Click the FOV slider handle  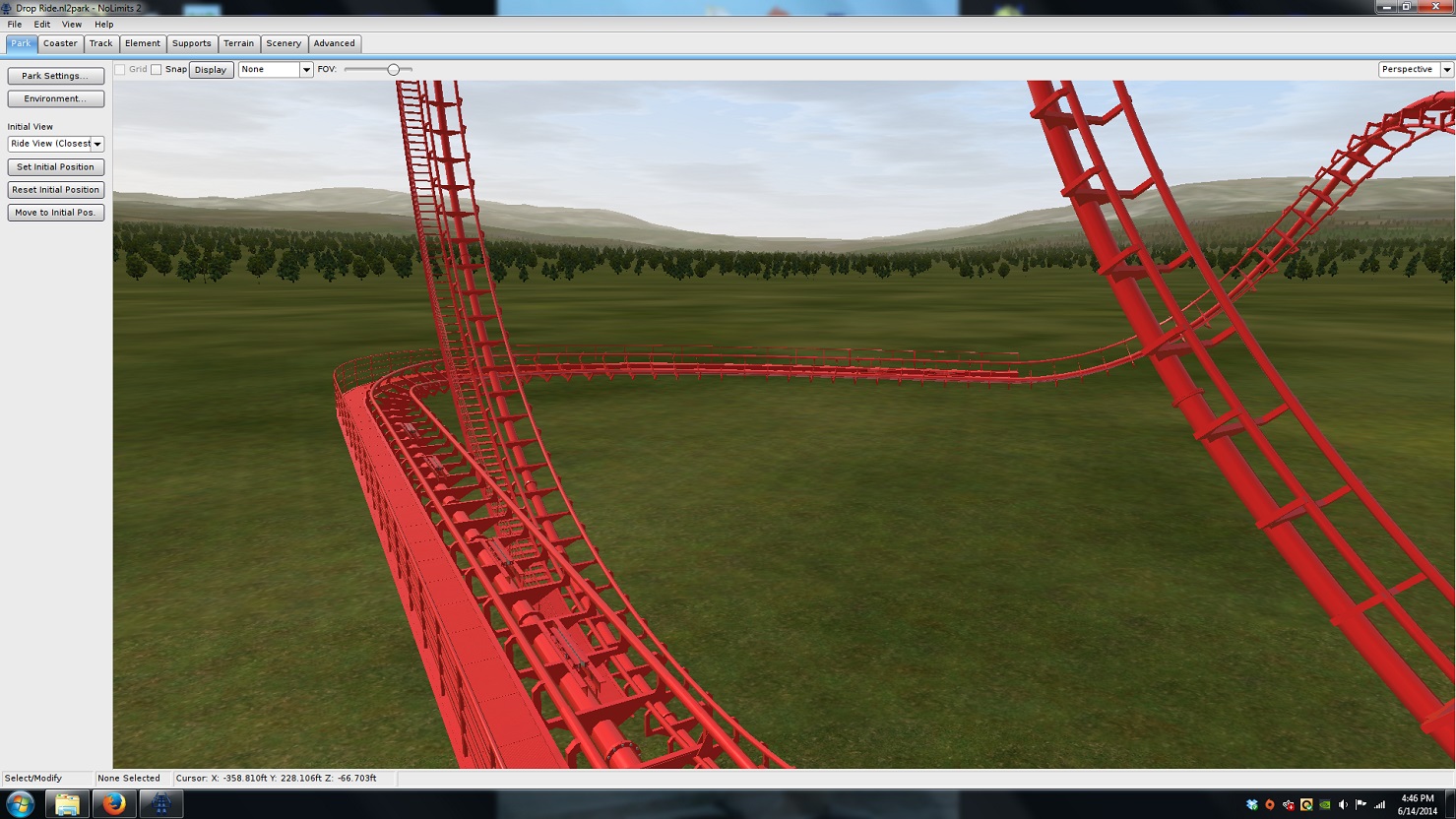click(x=394, y=70)
